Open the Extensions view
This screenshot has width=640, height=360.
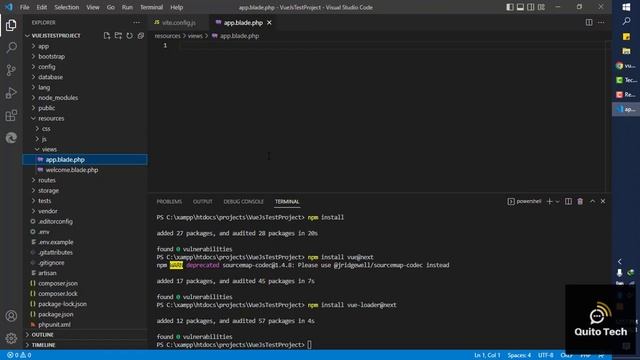click(11, 116)
